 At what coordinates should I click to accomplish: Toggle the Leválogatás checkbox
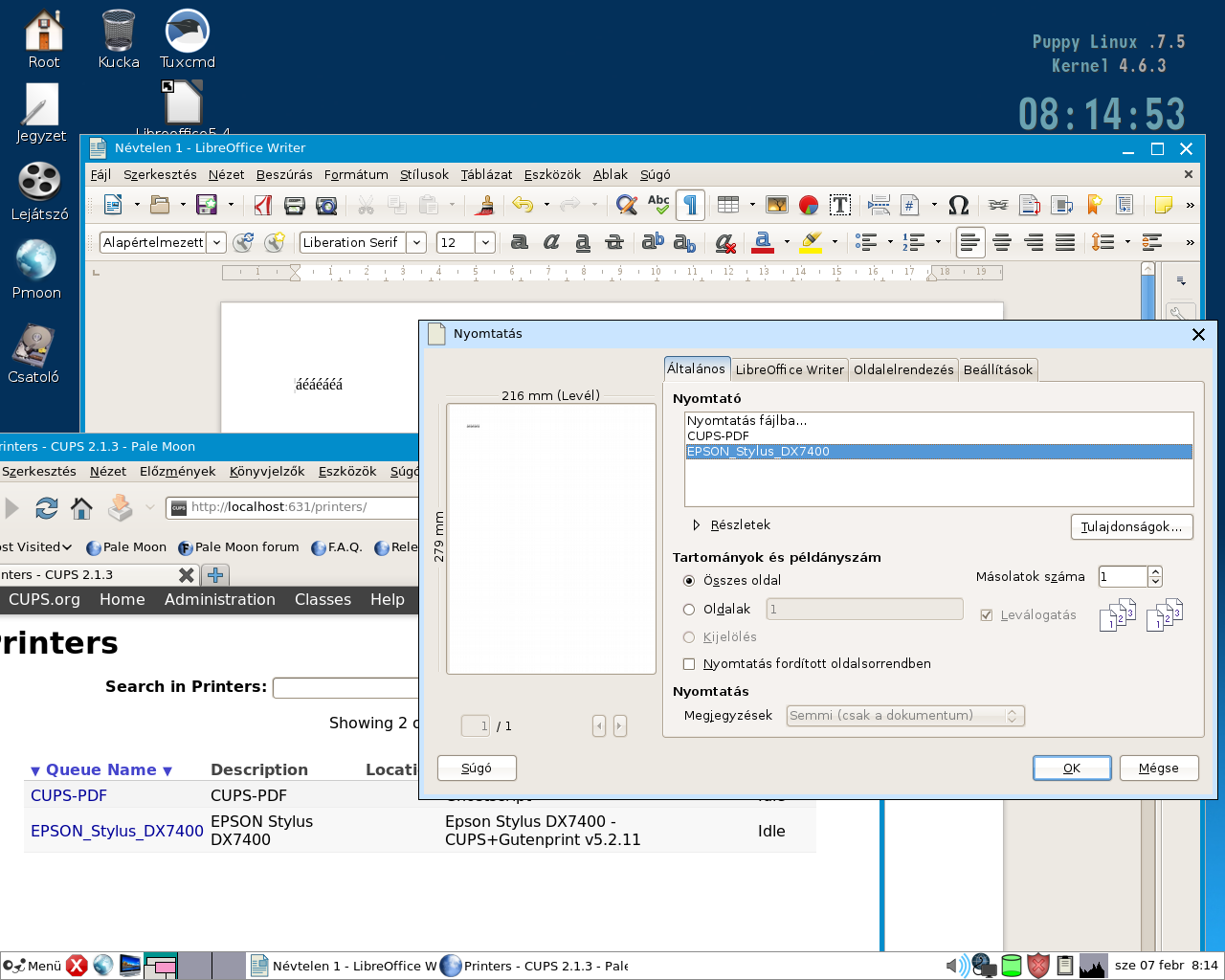pos(987,615)
